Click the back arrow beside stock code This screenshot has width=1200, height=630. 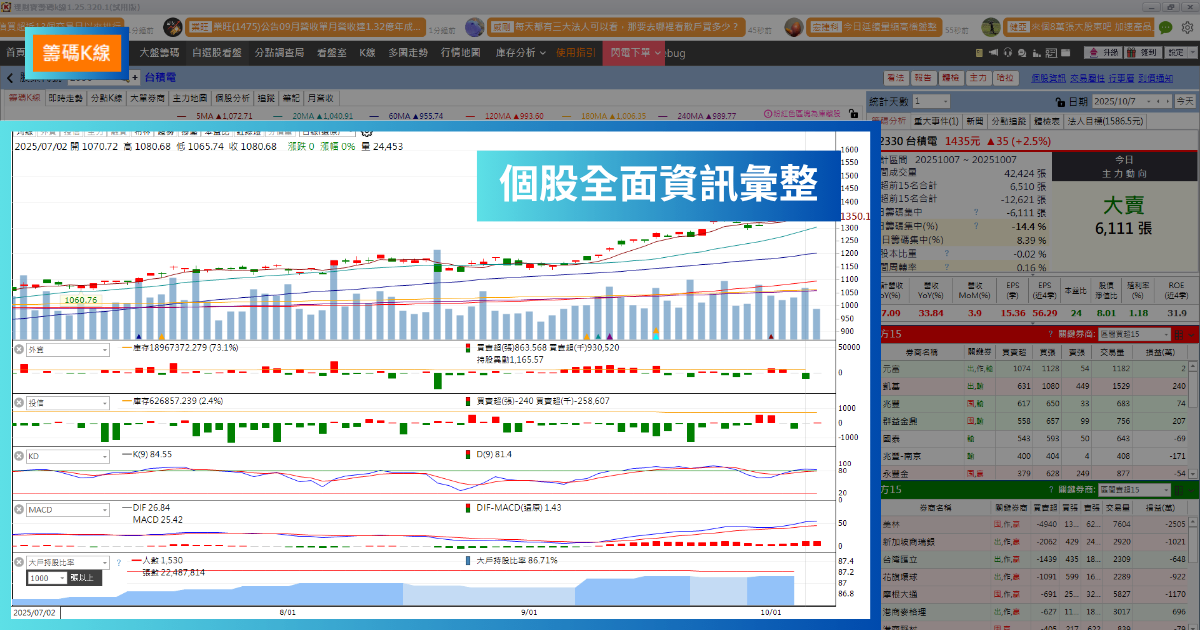[x=9, y=77]
